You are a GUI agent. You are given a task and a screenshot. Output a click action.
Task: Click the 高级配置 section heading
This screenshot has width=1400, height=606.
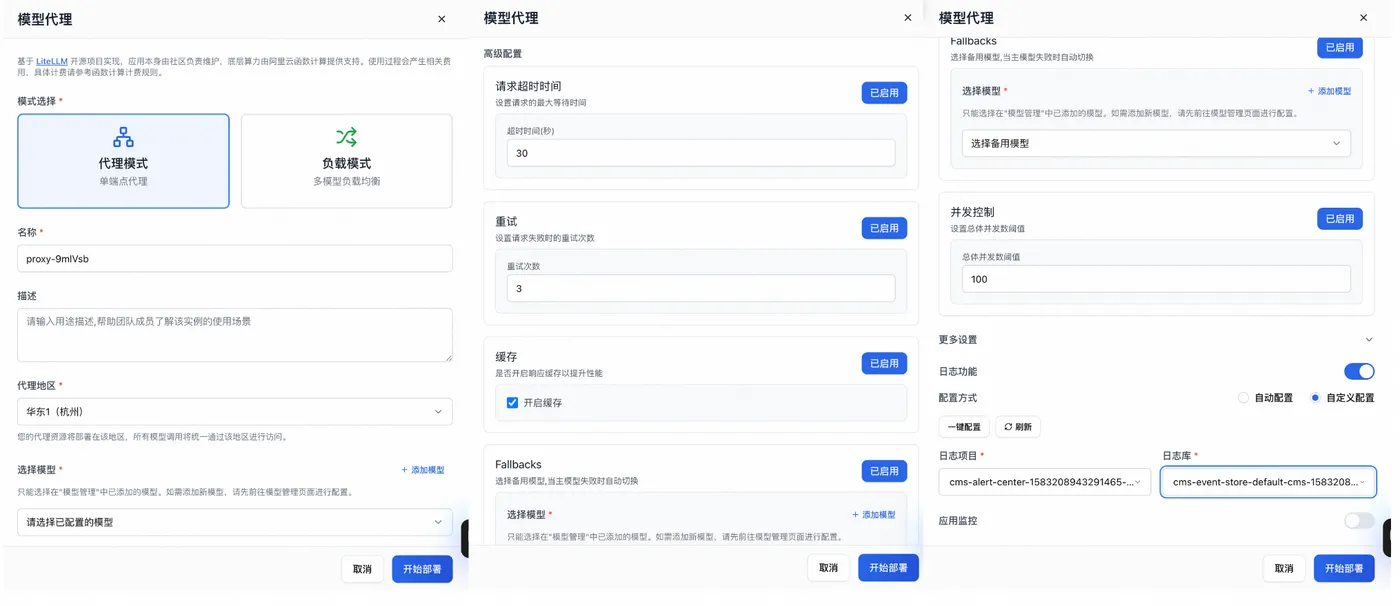[x=503, y=54]
